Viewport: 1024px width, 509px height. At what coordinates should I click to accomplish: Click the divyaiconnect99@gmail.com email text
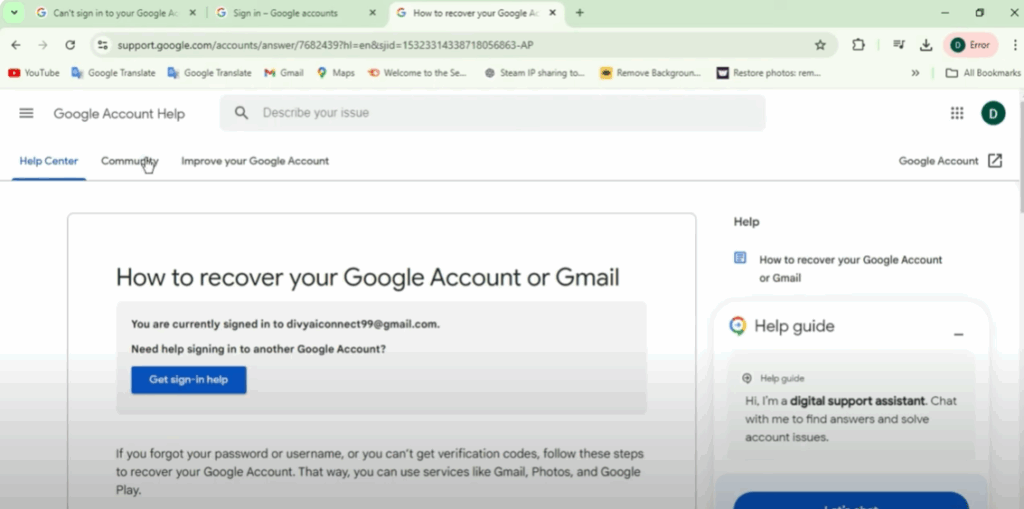click(x=362, y=324)
